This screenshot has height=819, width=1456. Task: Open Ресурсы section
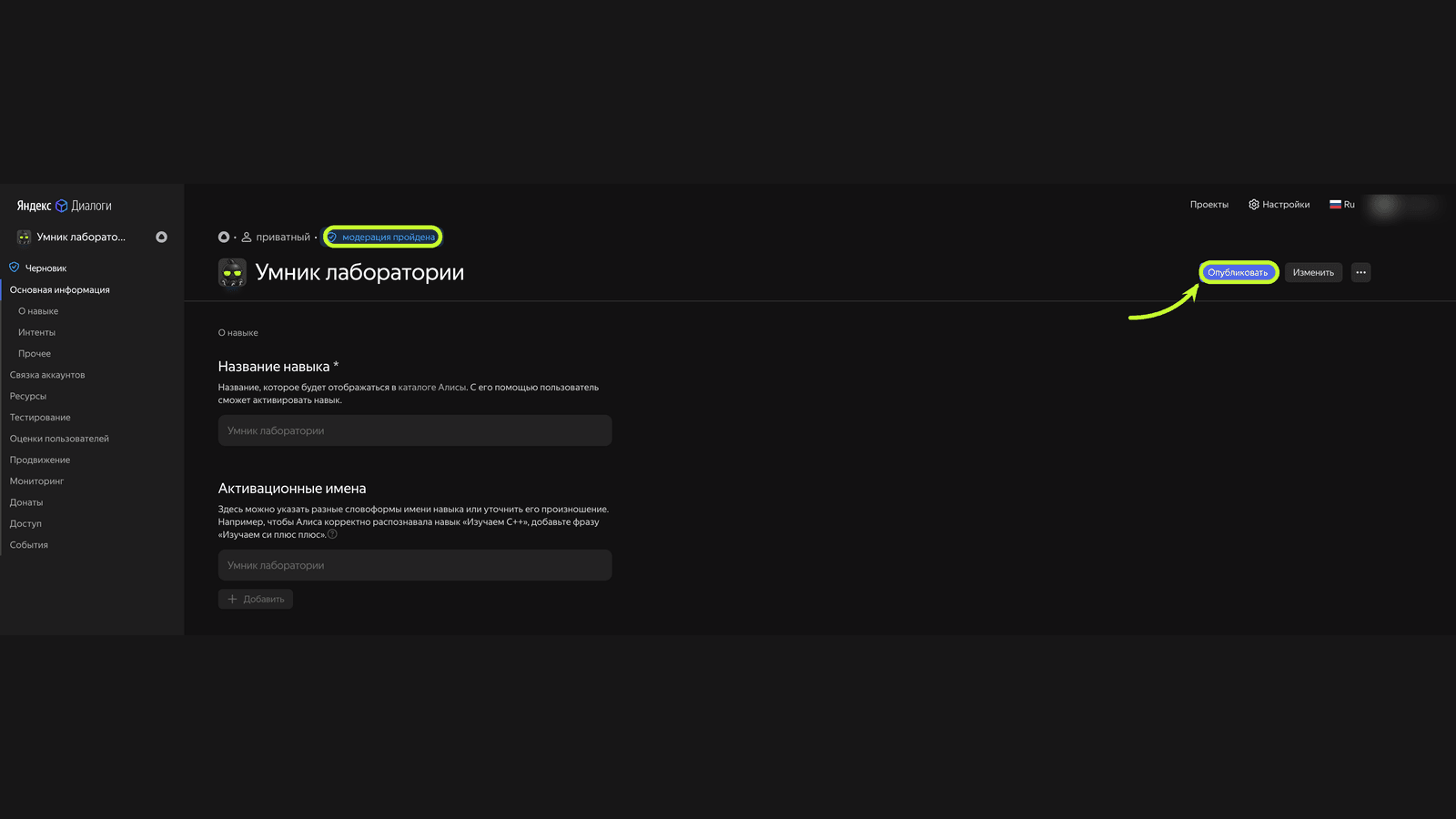pos(28,396)
